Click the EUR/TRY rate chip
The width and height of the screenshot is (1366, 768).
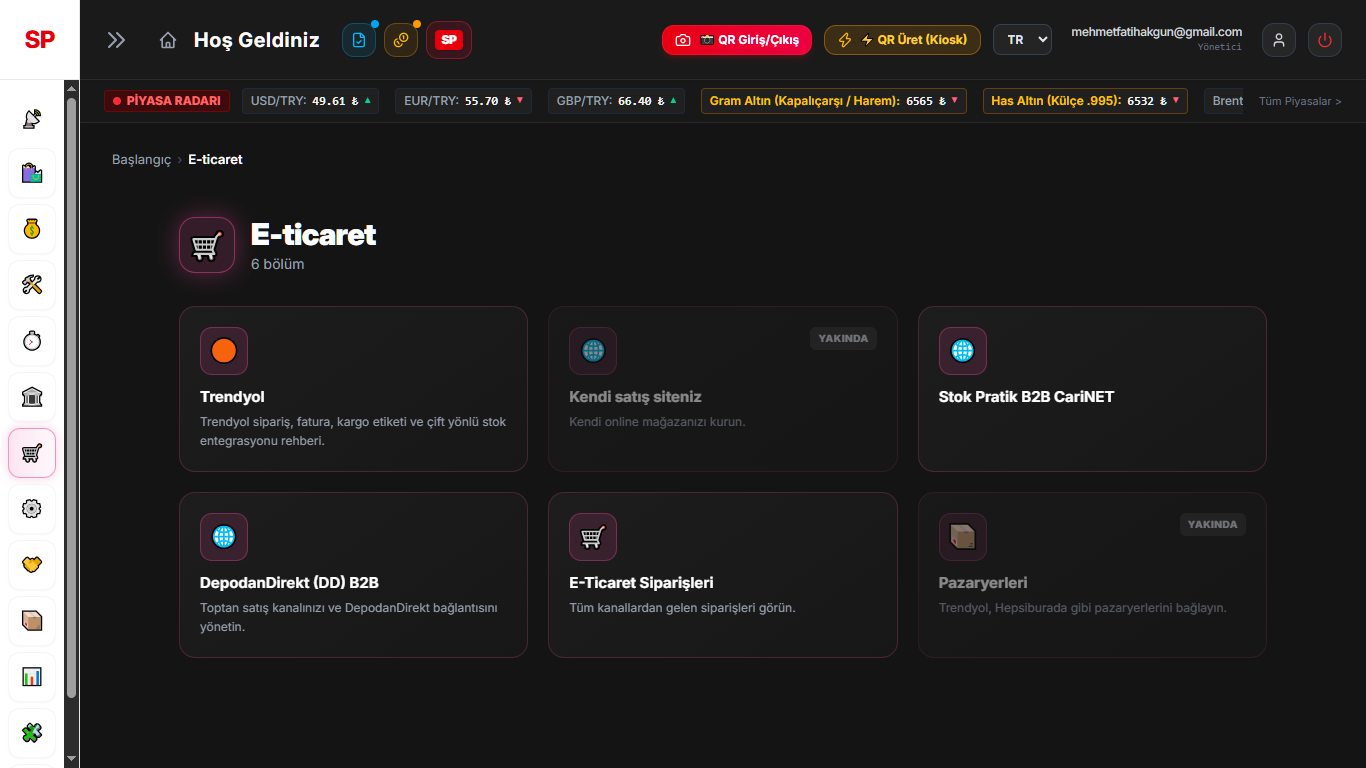464,101
